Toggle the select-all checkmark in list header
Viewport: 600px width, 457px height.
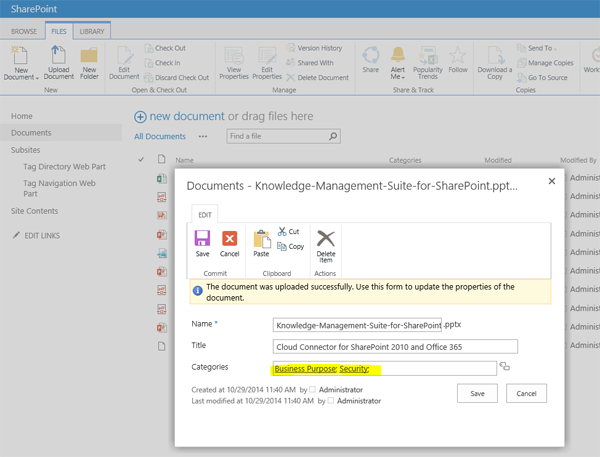141,160
